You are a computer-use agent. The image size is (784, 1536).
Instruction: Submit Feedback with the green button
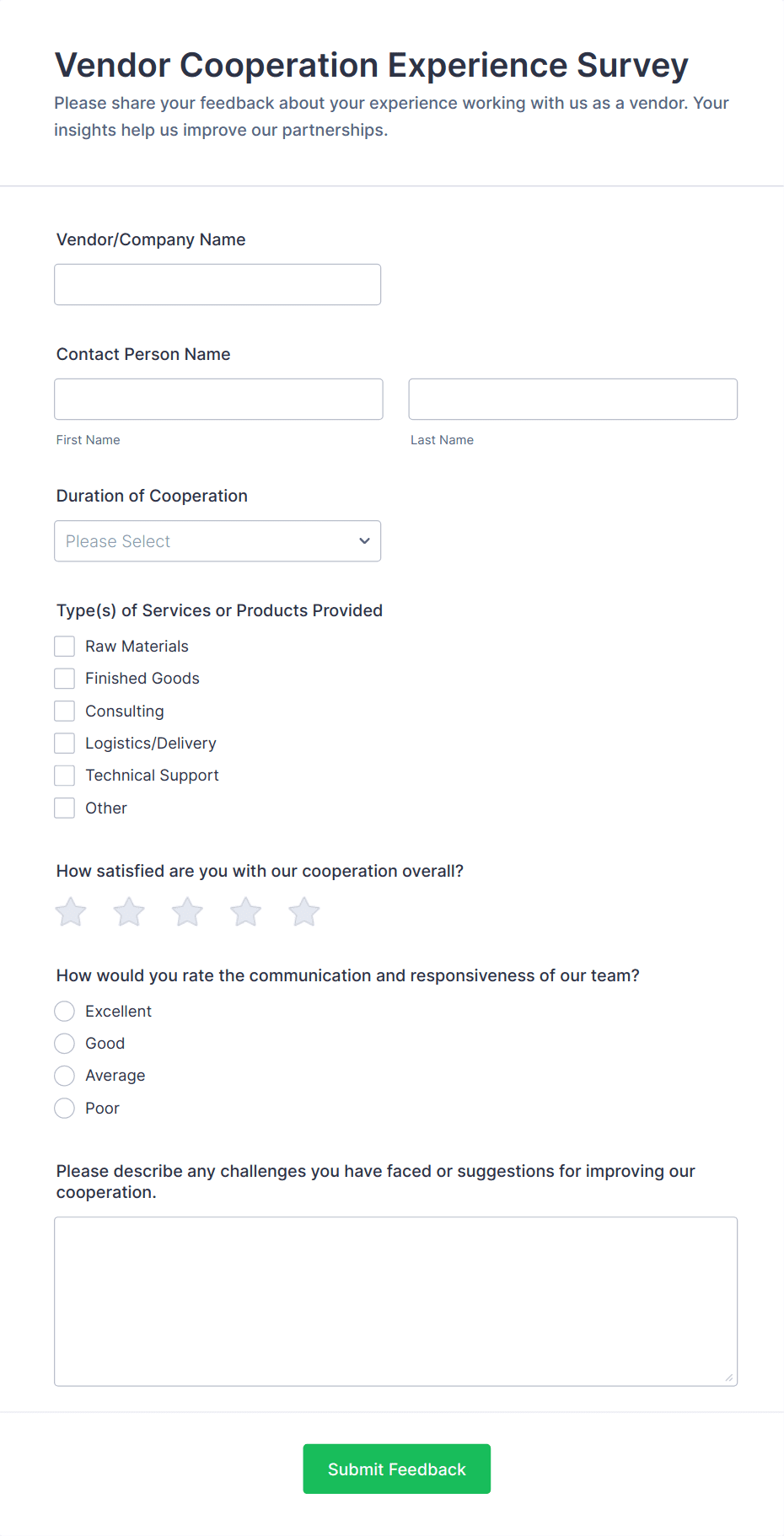coord(396,1469)
